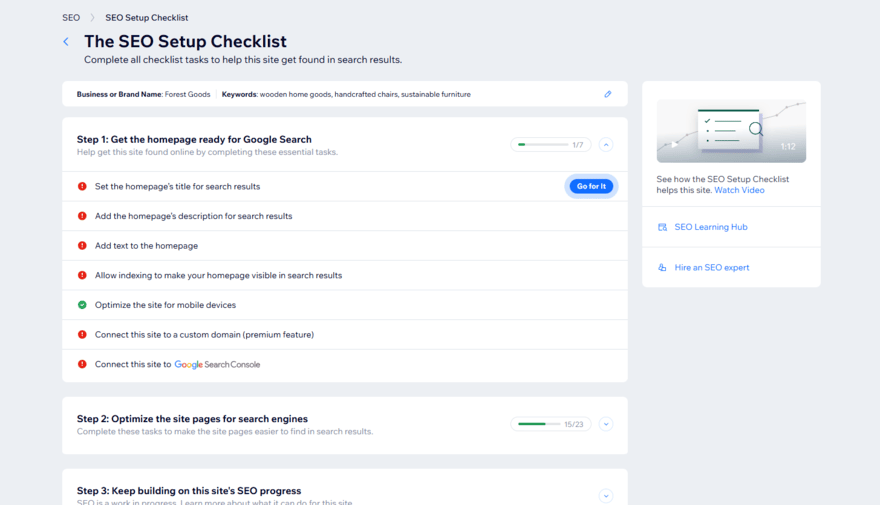The width and height of the screenshot is (880, 505).
Task: Select 'Allow indexing' homepage task
Action: point(218,276)
